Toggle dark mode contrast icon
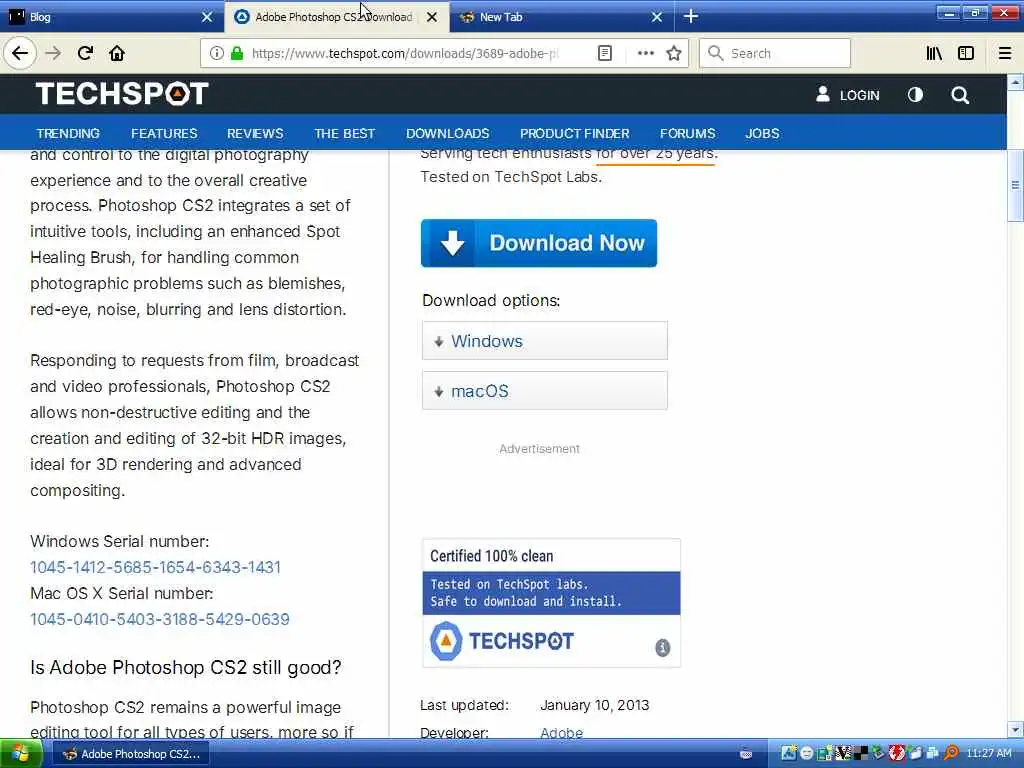The width and height of the screenshot is (1024, 768). [915, 95]
